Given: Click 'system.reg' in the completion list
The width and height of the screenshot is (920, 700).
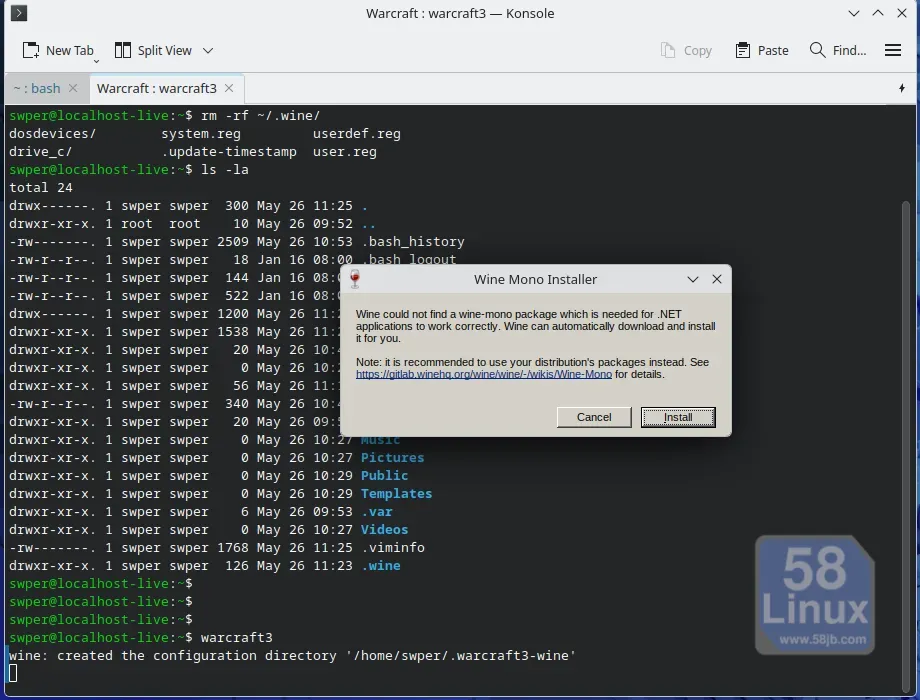Looking at the screenshot, I should click(x=201, y=134).
